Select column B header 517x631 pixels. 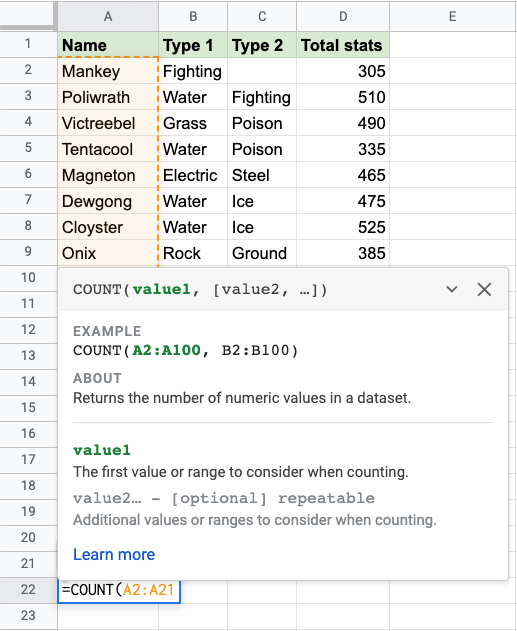[x=193, y=16]
